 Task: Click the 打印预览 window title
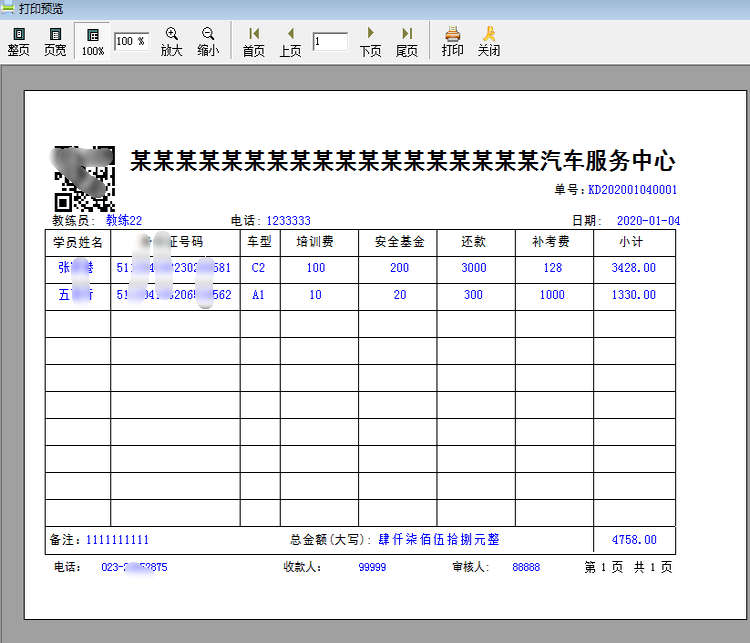point(41,8)
